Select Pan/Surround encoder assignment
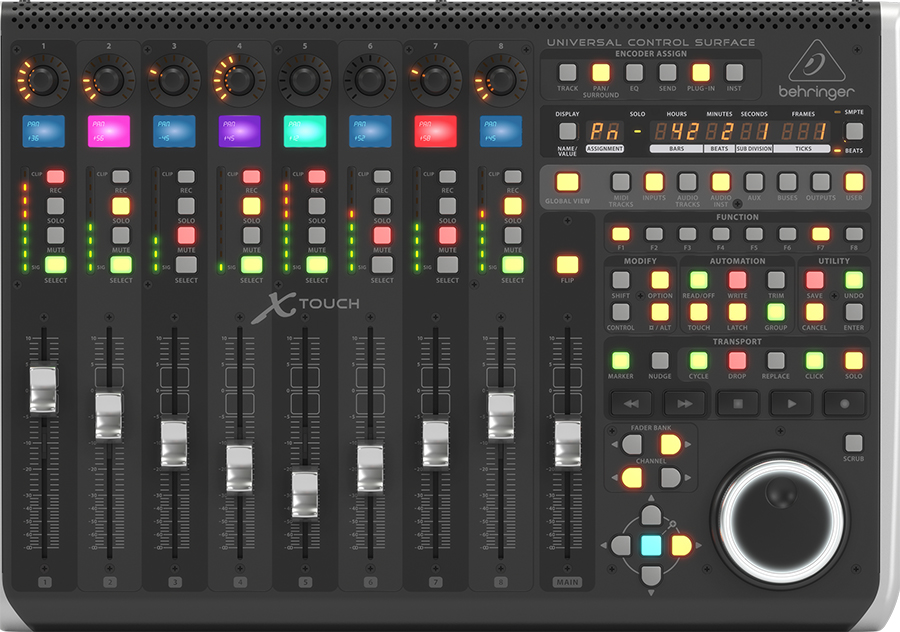Screen dimensions: 900x632 coord(601,72)
